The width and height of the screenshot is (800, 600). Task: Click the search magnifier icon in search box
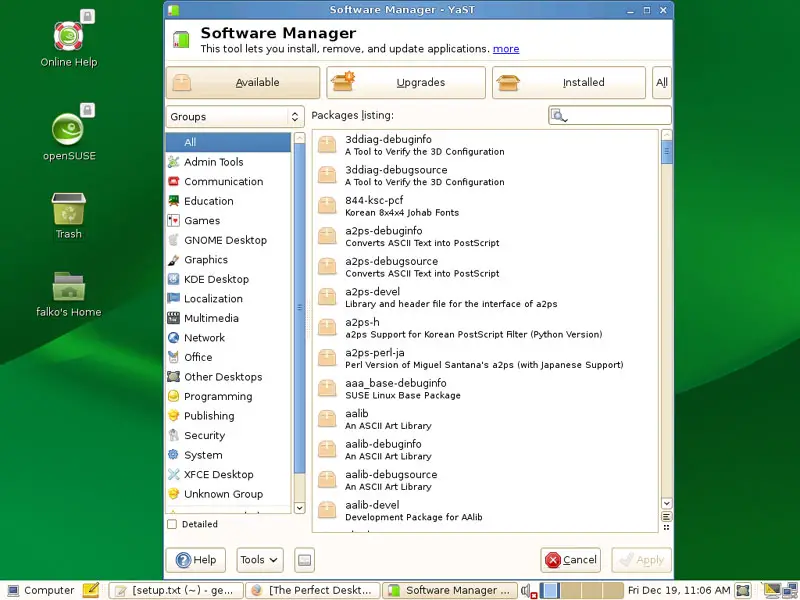pos(559,116)
